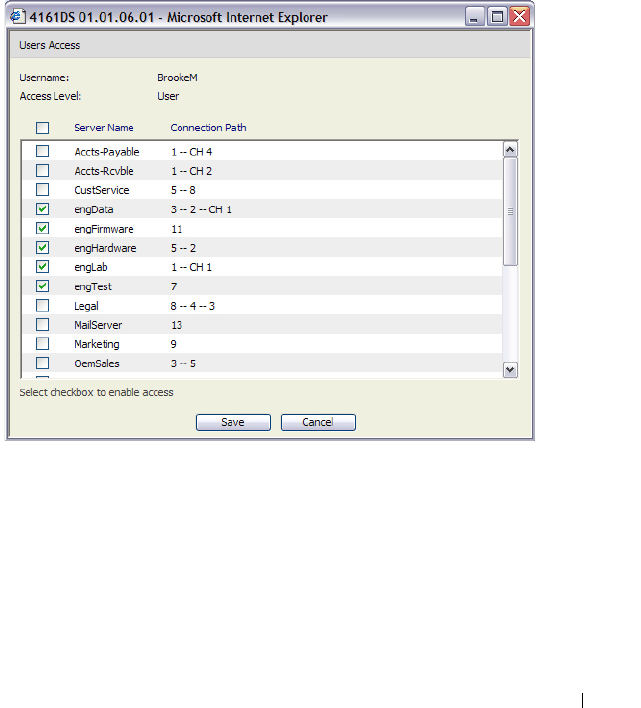The width and height of the screenshot is (641, 708).
Task: Click the engData server name
Action: click(x=94, y=210)
